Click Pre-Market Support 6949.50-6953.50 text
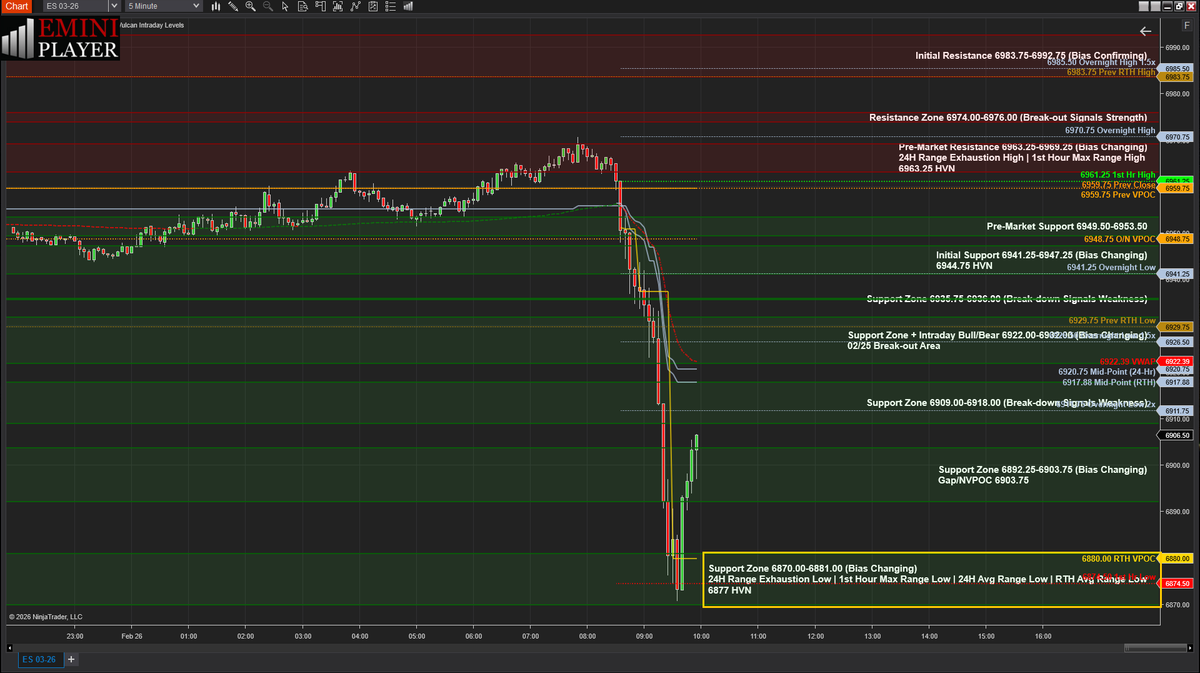 pos(1067,227)
